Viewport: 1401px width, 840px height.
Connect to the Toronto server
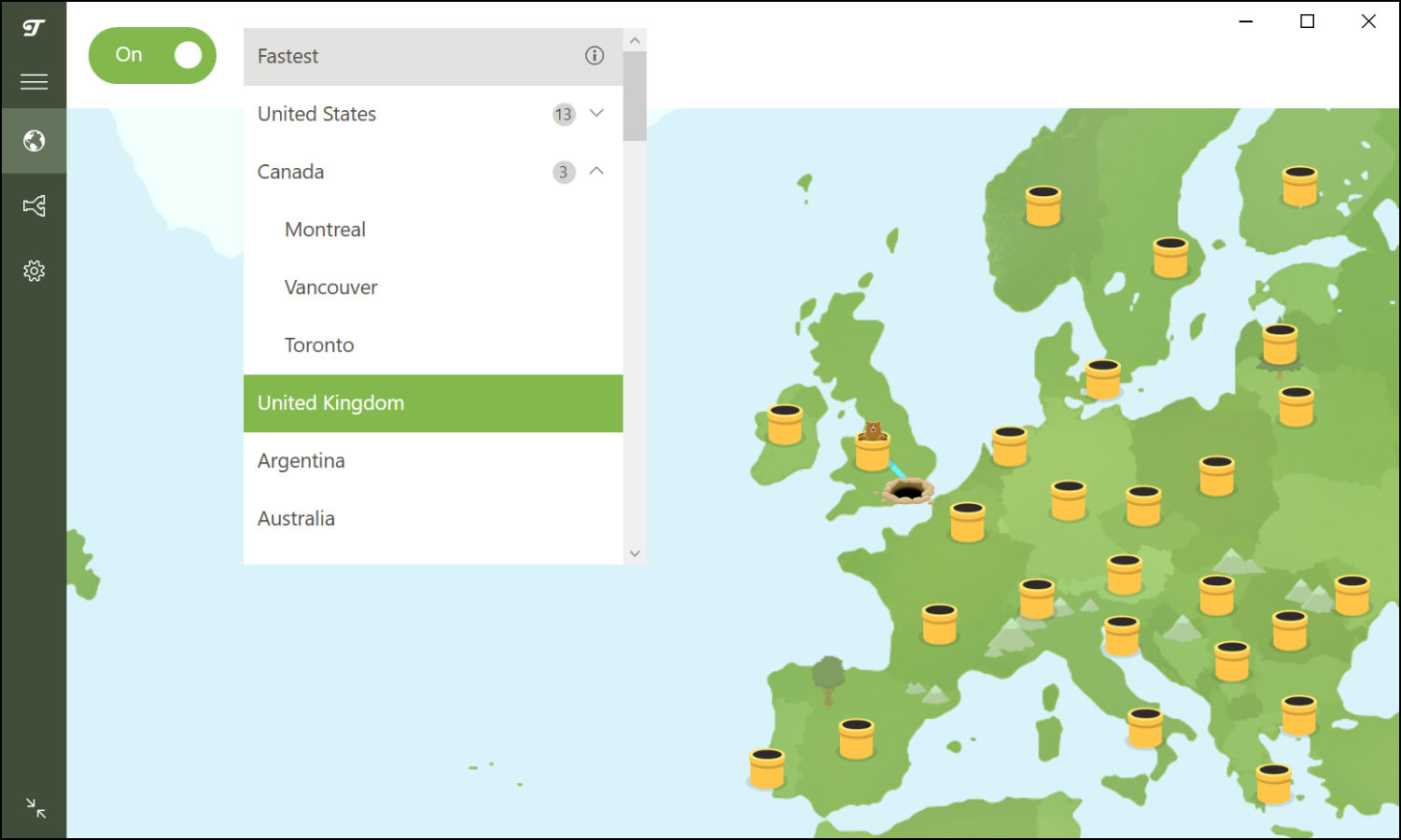[319, 344]
